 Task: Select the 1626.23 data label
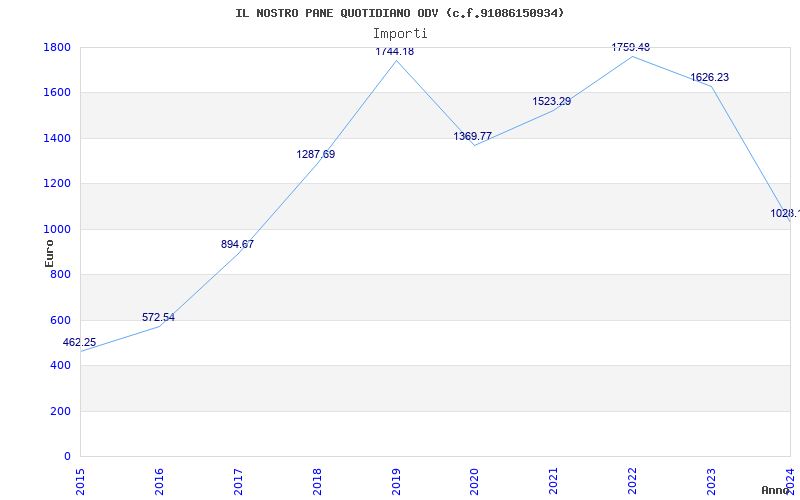tap(710, 78)
